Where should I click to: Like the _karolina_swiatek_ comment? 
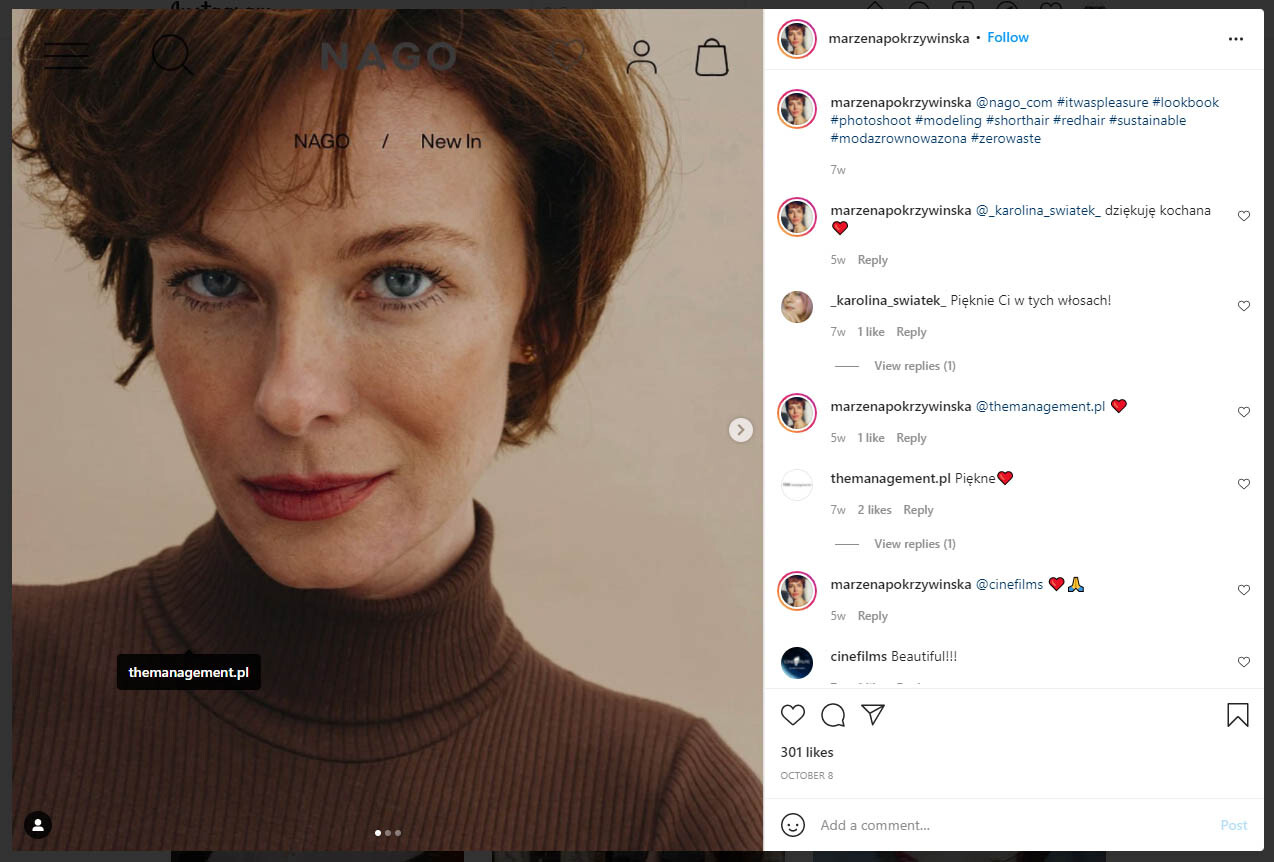1244,306
